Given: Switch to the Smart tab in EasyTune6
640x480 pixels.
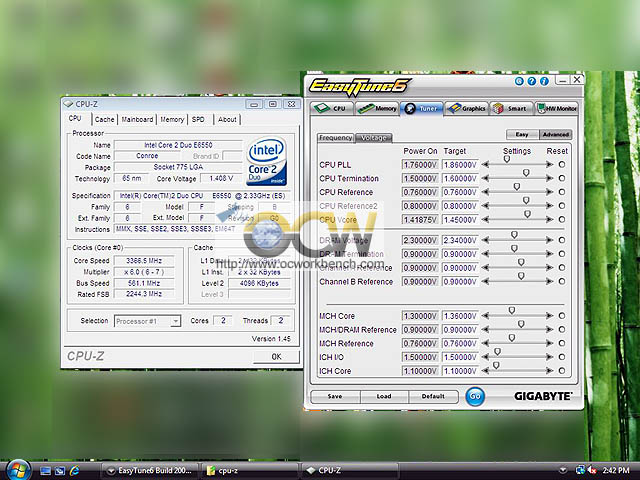Looking at the screenshot, I should click(x=511, y=109).
